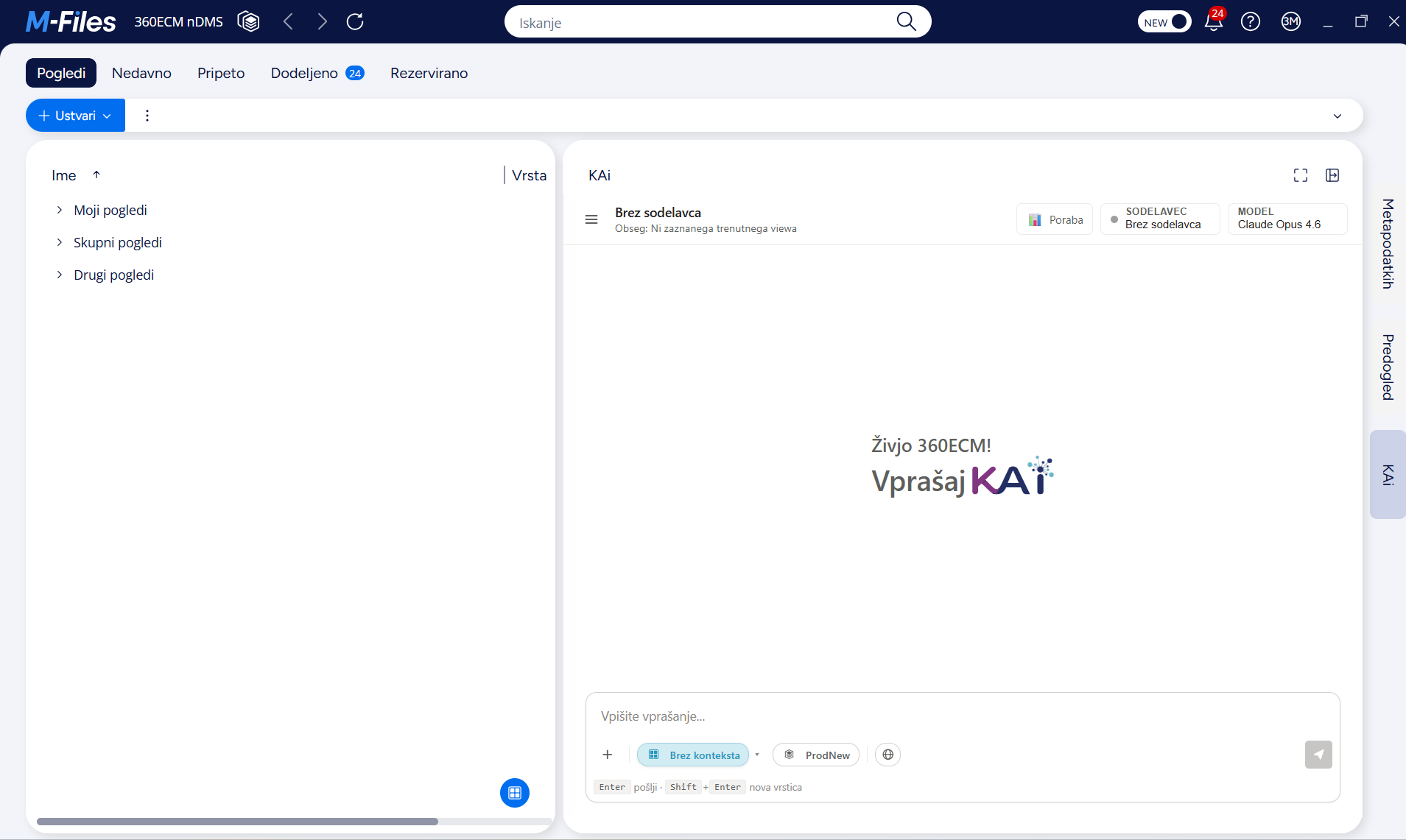Image resolution: width=1406 pixels, height=840 pixels.
Task: Expand the toolbar chevron at far right
Action: [x=1338, y=116]
